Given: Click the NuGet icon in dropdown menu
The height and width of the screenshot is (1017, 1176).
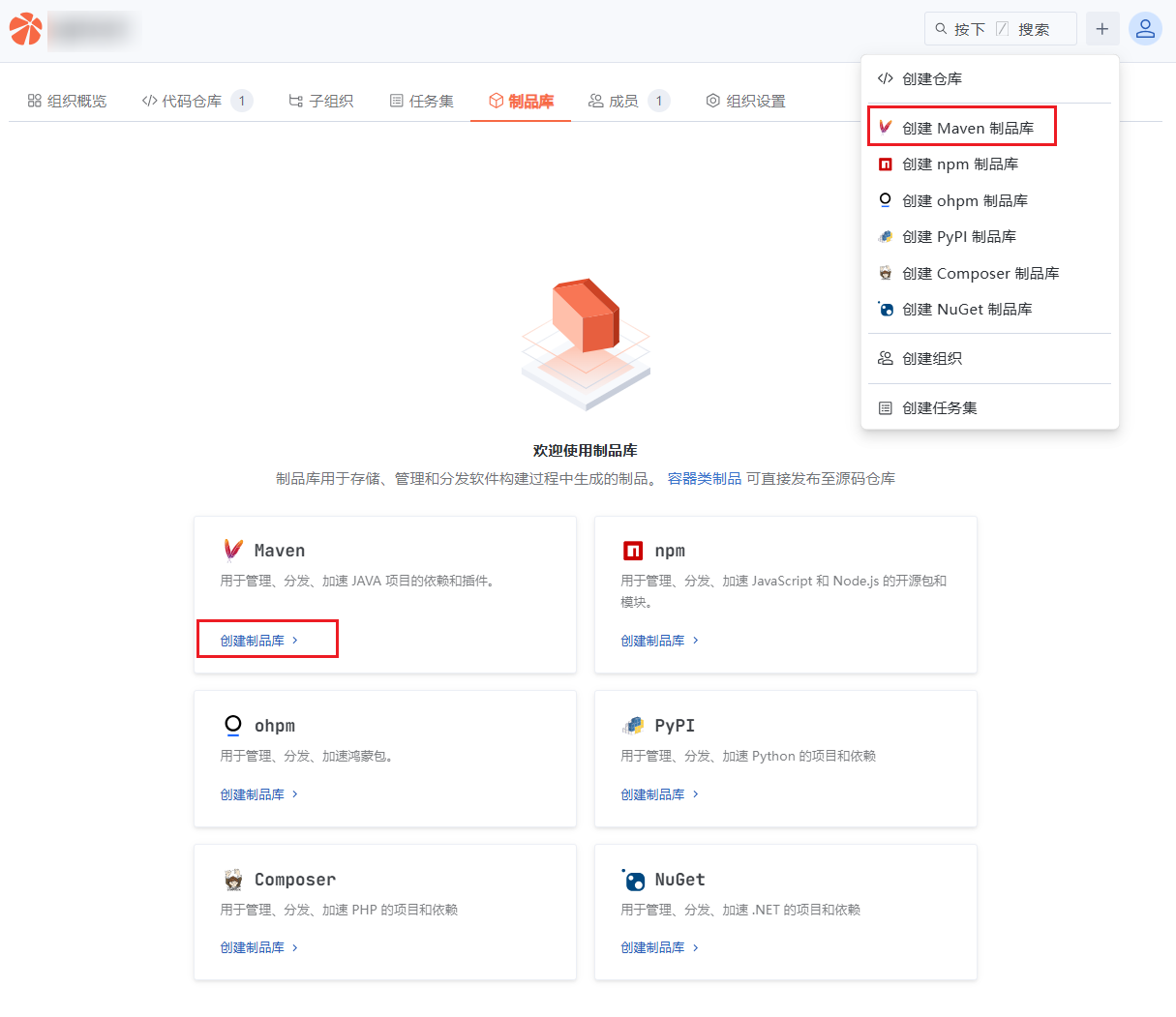Looking at the screenshot, I should (x=885, y=310).
